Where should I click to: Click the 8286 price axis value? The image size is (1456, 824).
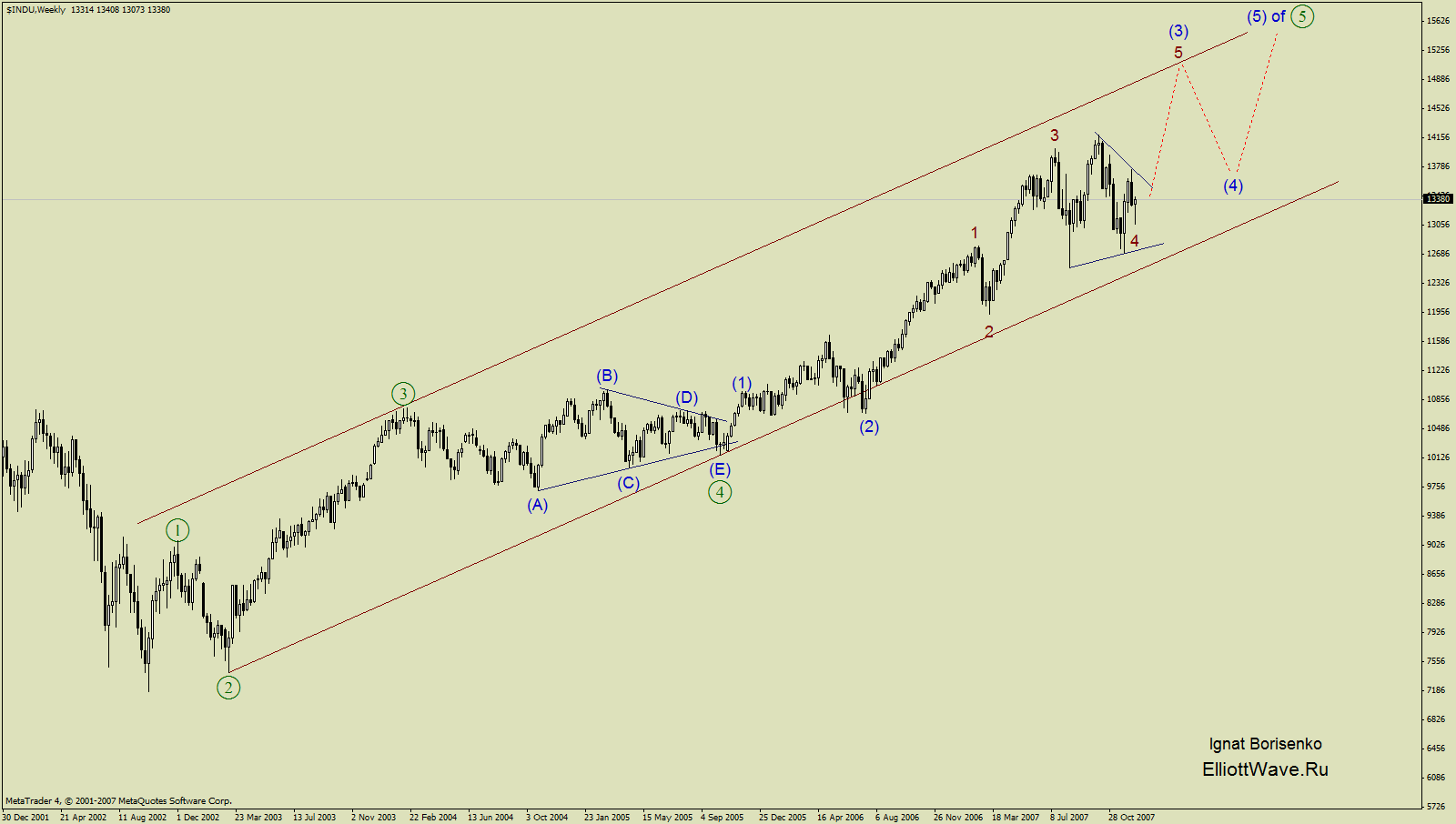[1437, 603]
